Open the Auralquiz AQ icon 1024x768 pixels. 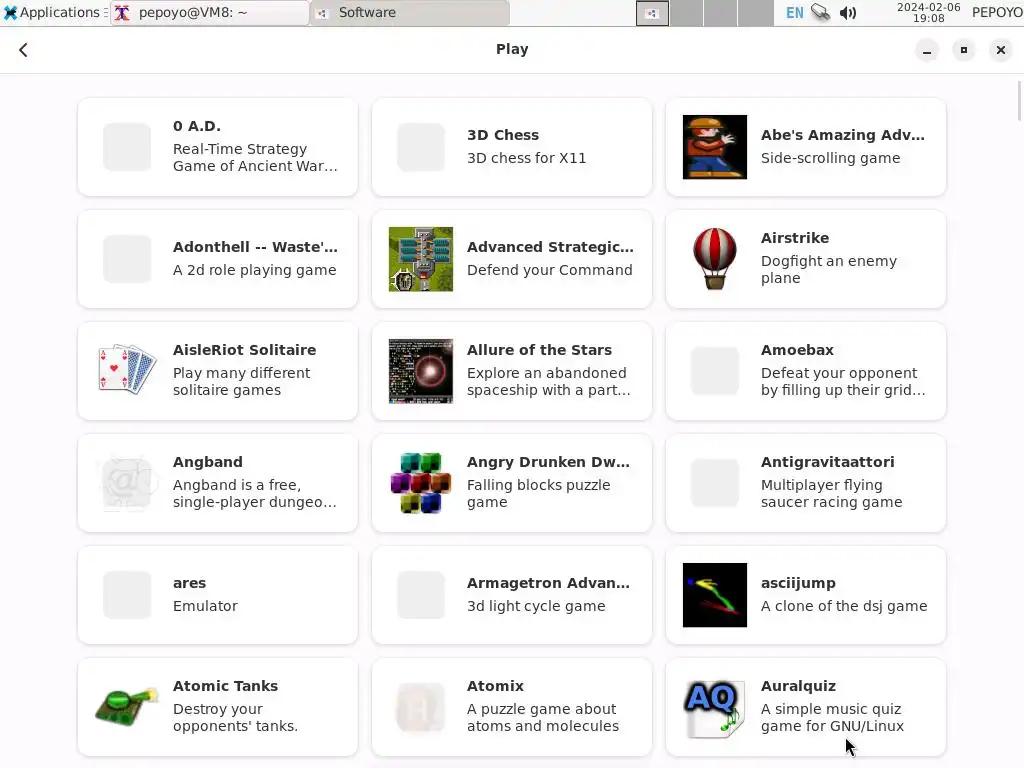(714, 709)
